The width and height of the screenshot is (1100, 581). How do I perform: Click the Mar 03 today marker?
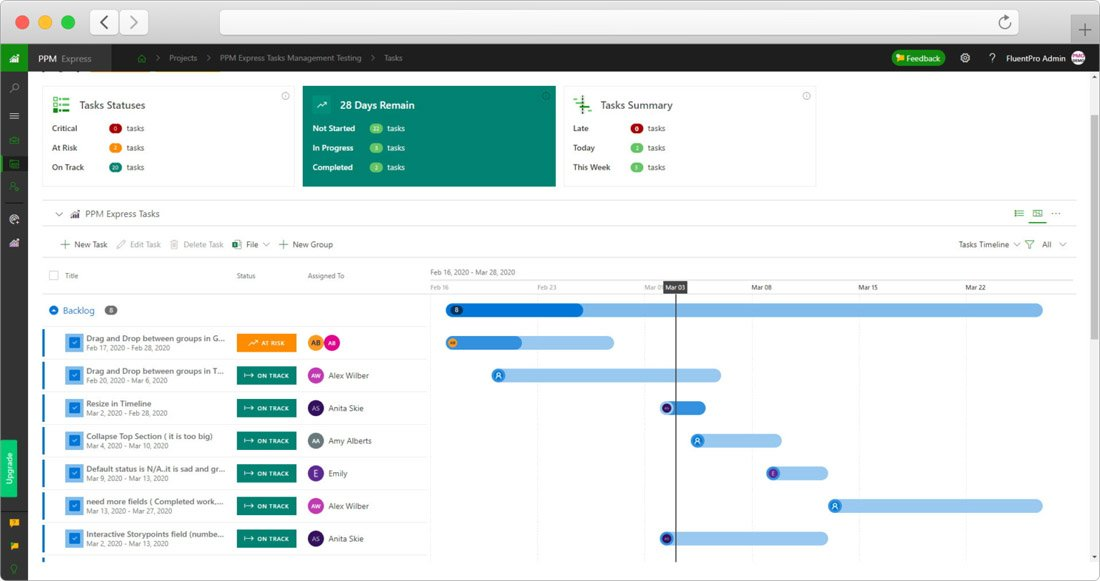tap(676, 287)
